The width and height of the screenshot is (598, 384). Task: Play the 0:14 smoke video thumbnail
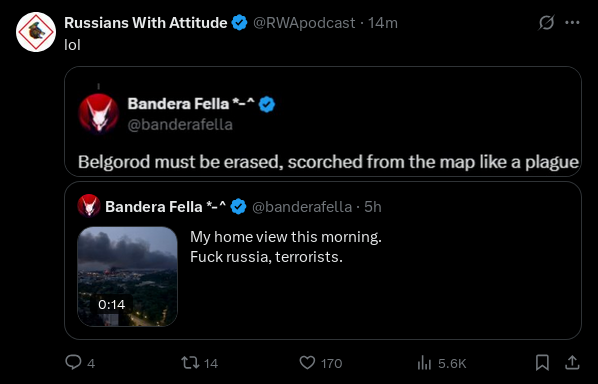click(127, 276)
